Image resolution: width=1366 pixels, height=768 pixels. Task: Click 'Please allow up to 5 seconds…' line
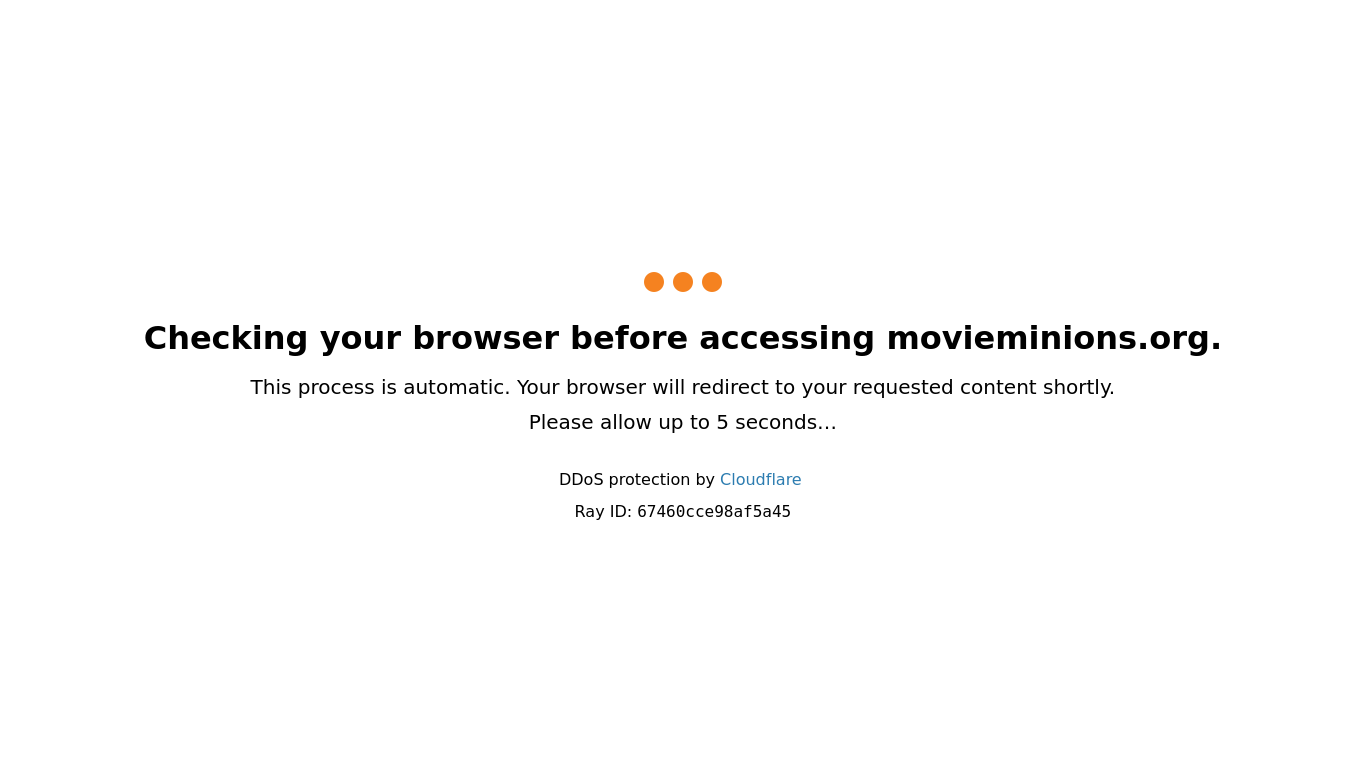683,423
